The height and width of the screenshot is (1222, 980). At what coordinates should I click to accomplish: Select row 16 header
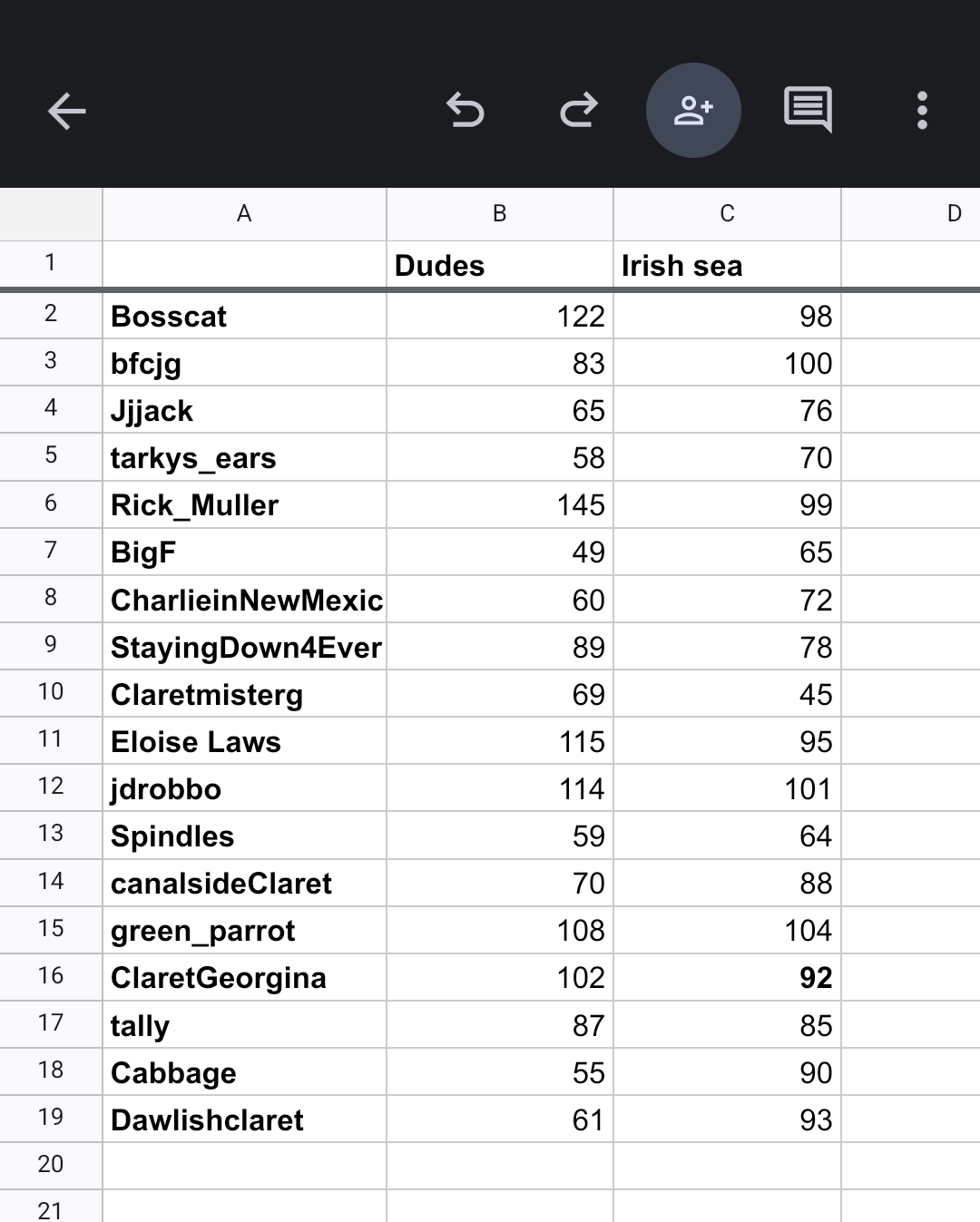(x=51, y=976)
